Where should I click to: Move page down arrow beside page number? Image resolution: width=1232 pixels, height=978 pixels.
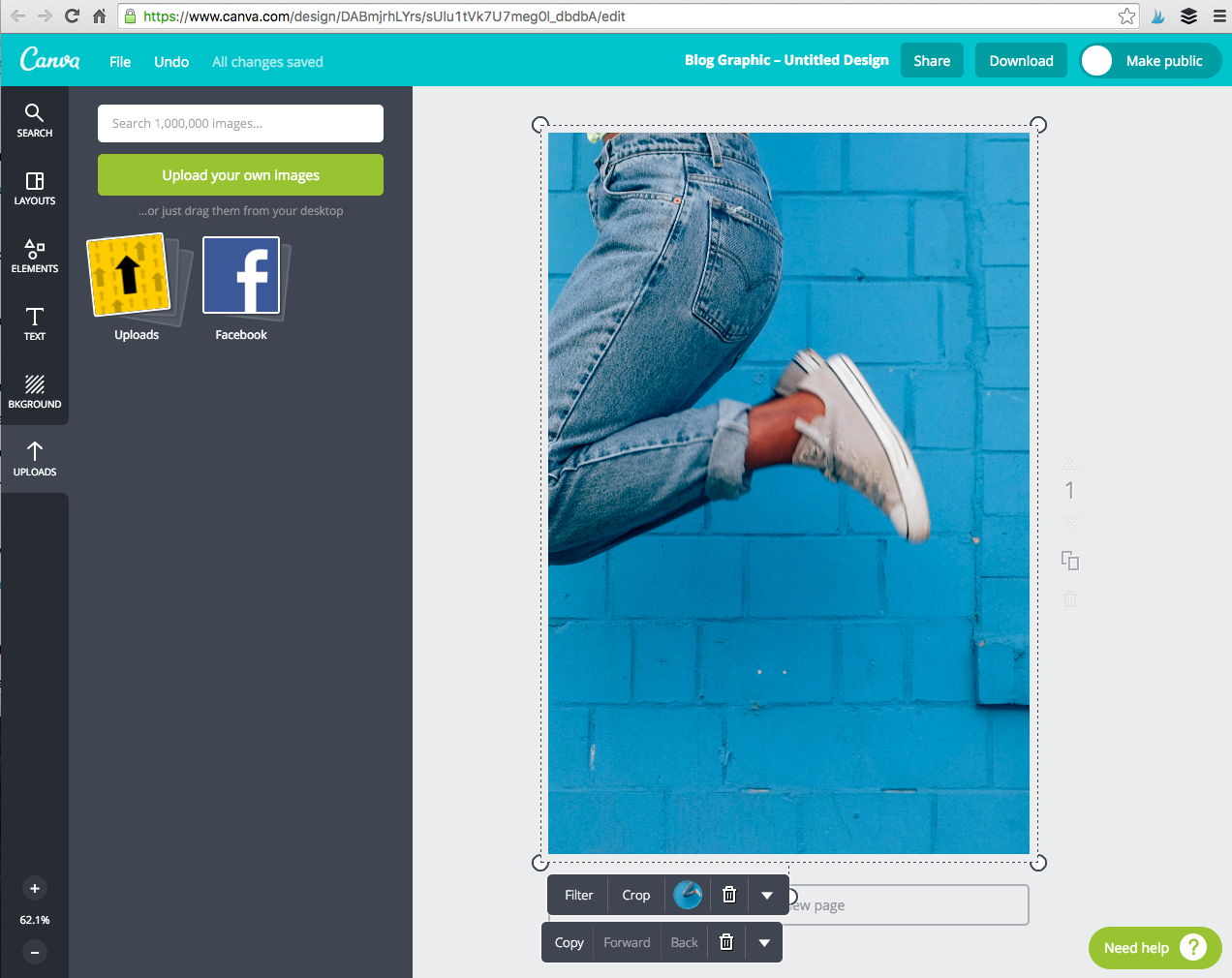(1070, 521)
